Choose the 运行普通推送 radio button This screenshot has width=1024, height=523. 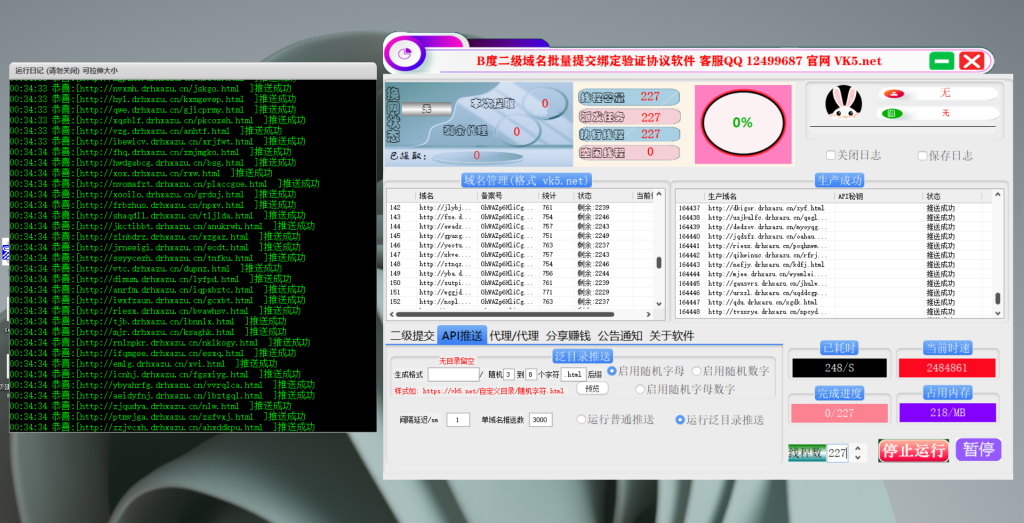tap(582, 420)
